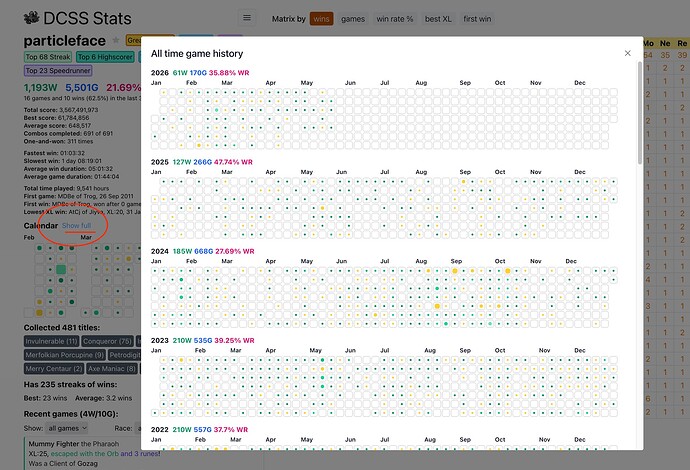The height and width of the screenshot is (470, 690).
Task: Select the Axe Maniac (8) title
Action: pyautogui.click(x=112, y=368)
